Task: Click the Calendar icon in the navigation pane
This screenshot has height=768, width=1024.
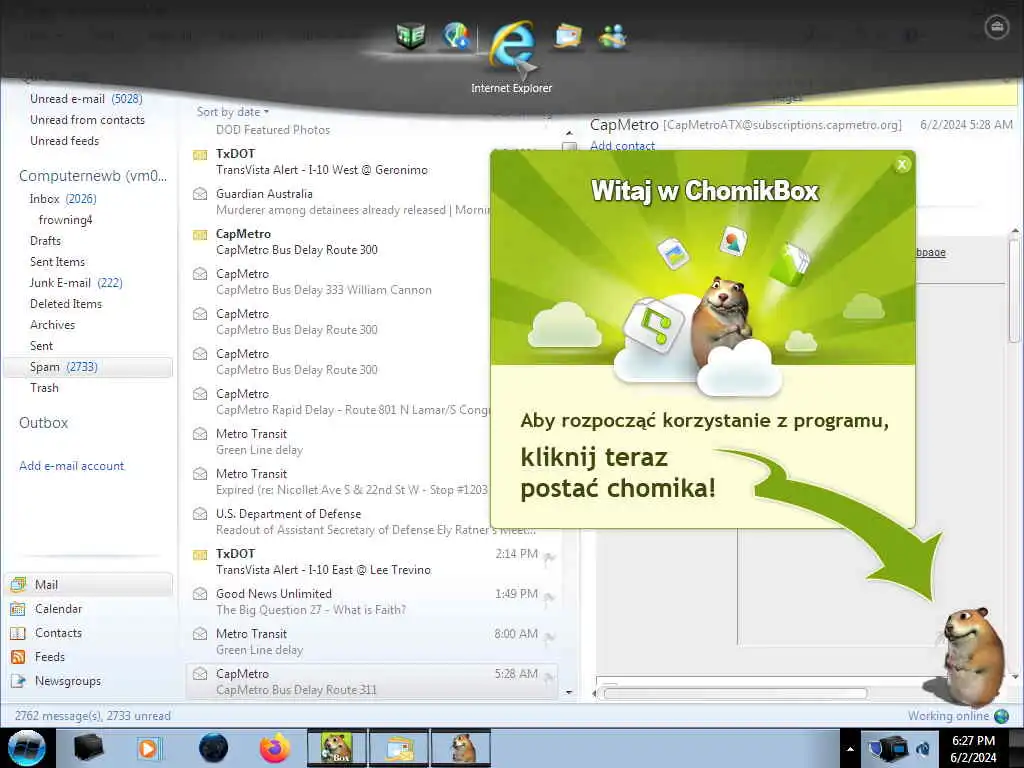Action: pyautogui.click(x=18, y=609)
